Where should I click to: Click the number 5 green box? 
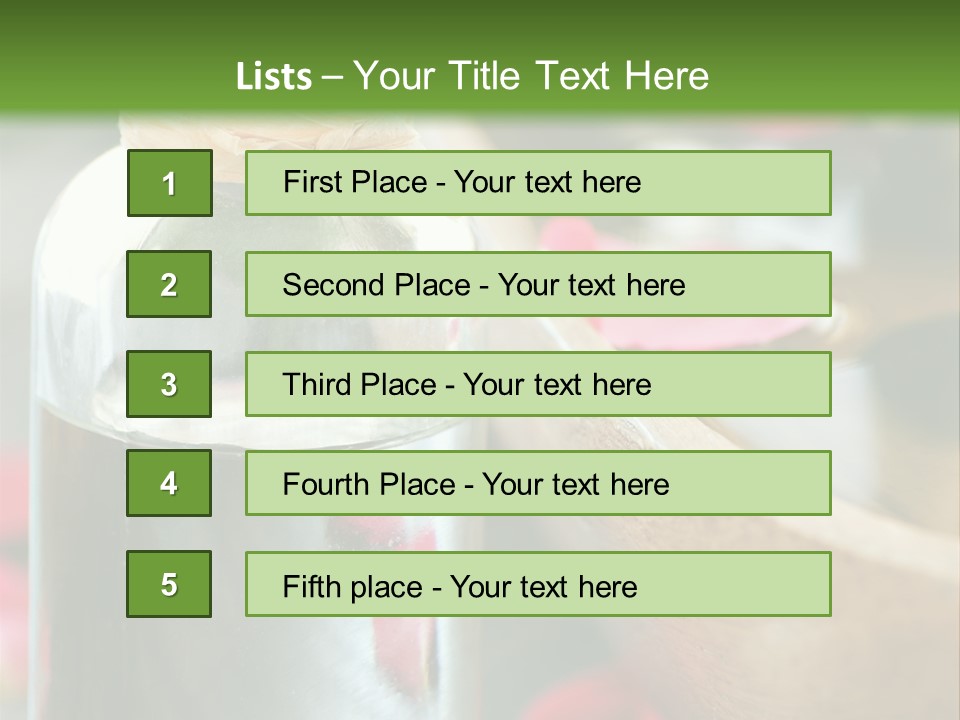(169, 584)
